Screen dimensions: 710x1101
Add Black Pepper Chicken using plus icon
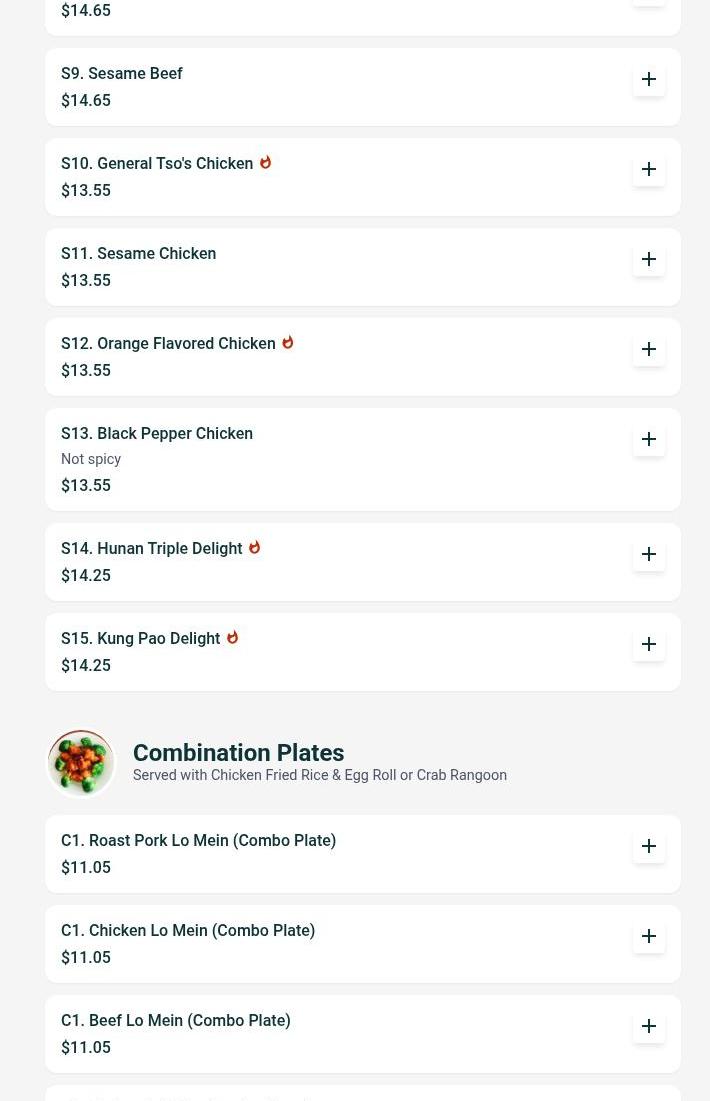click(649, 439)
